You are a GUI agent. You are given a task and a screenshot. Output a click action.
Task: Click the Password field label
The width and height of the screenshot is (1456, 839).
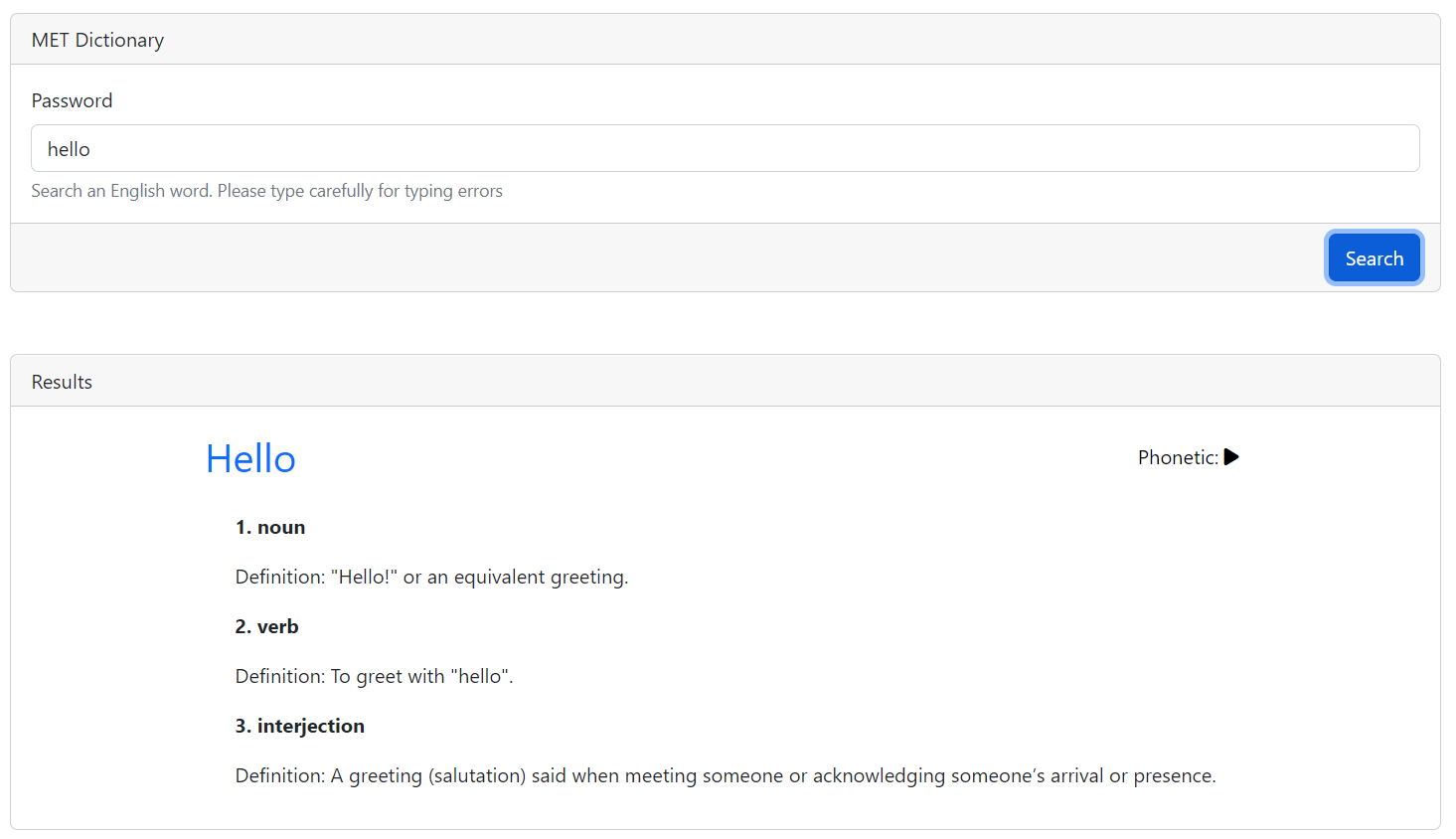[72, 99]
